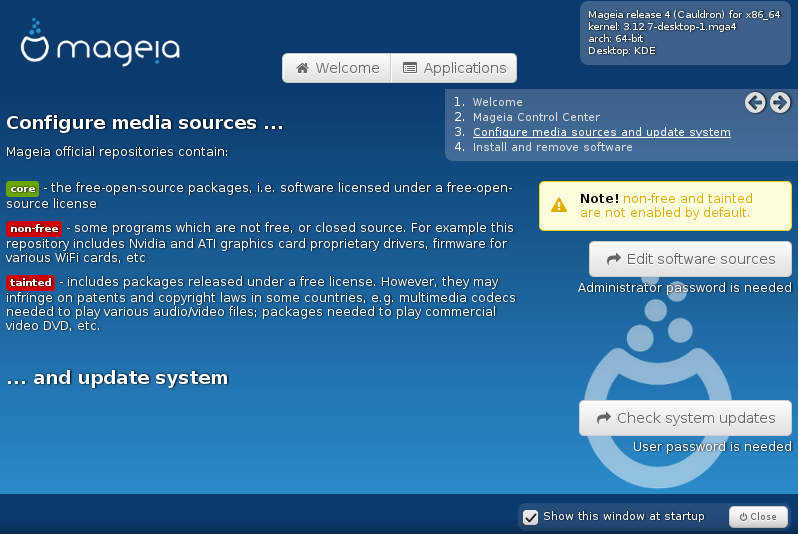Click User password is needed text
Image resolution: width=798 pixels, height=534 pixels.
click(x=712, y=446)
